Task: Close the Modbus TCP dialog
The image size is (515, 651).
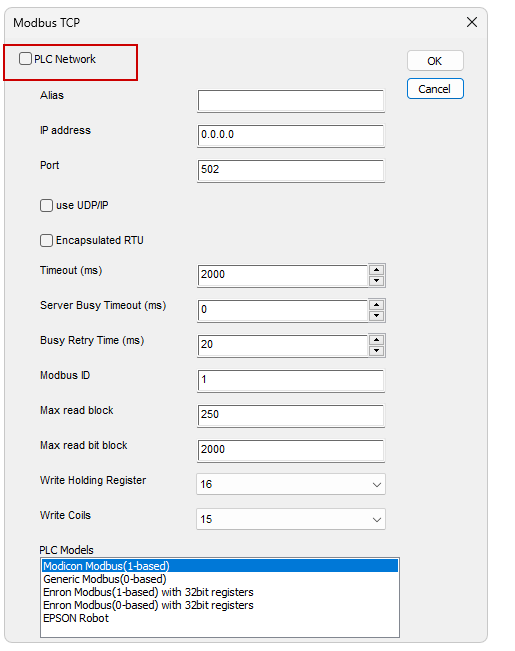Action: pos(472,22)
